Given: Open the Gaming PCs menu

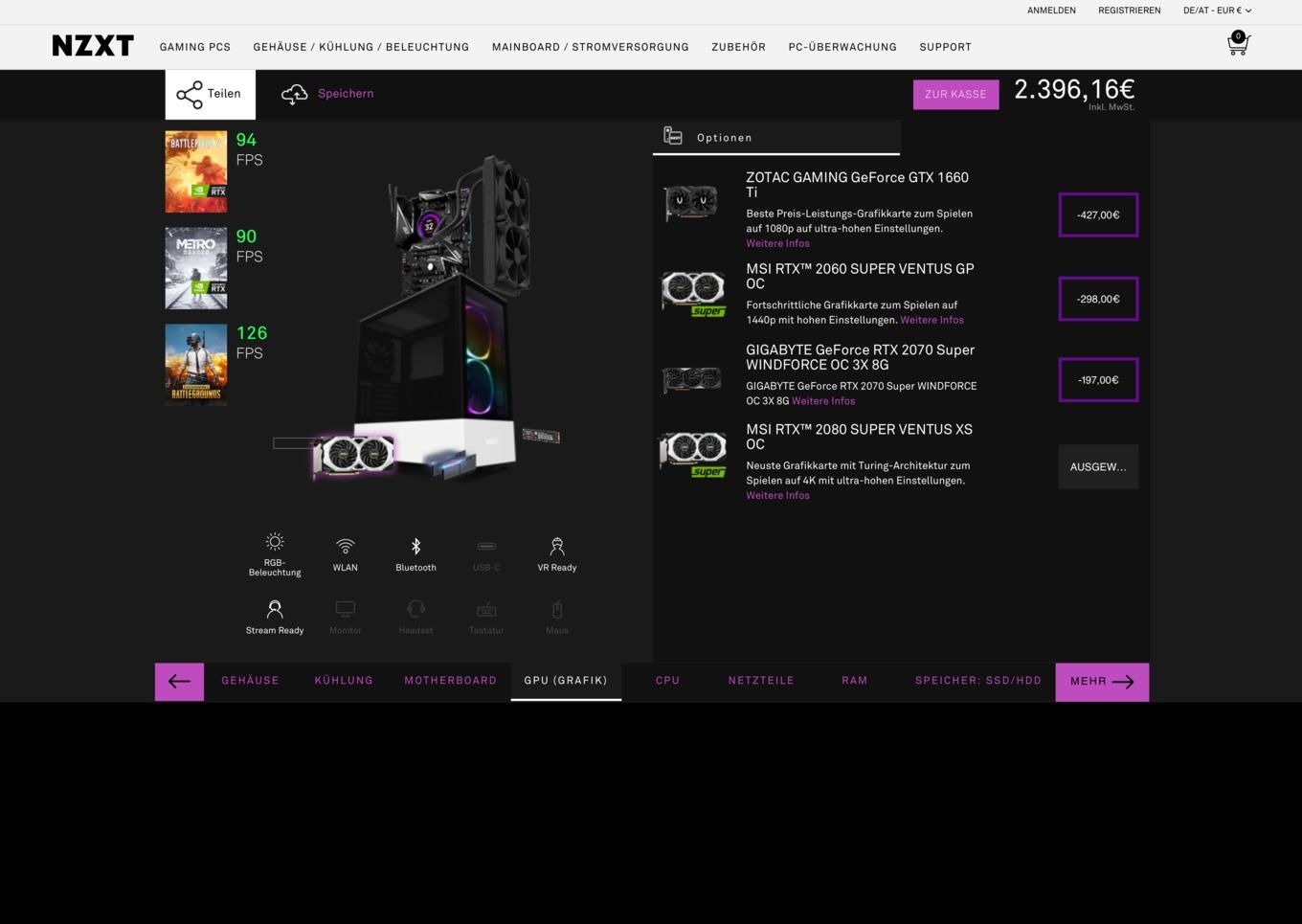Looking at the screenshot, I should [195, 47].
